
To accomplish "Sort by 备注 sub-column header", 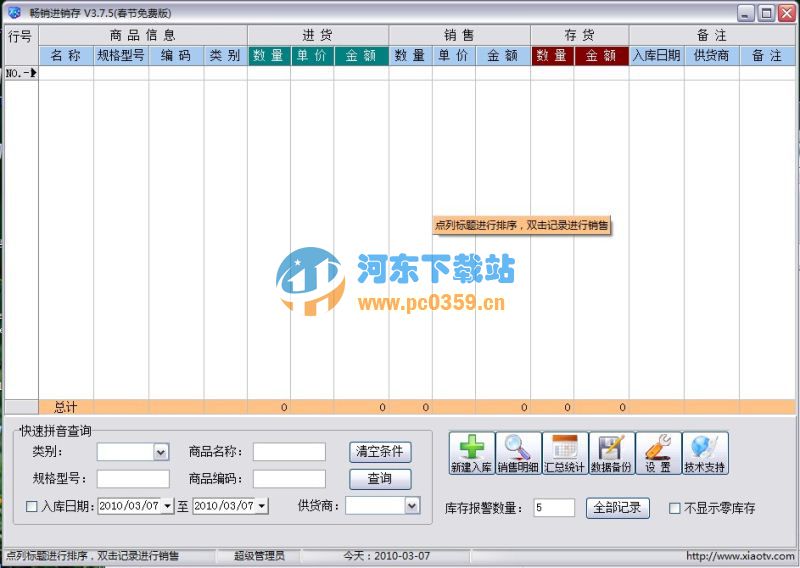I will coord(767,56).
